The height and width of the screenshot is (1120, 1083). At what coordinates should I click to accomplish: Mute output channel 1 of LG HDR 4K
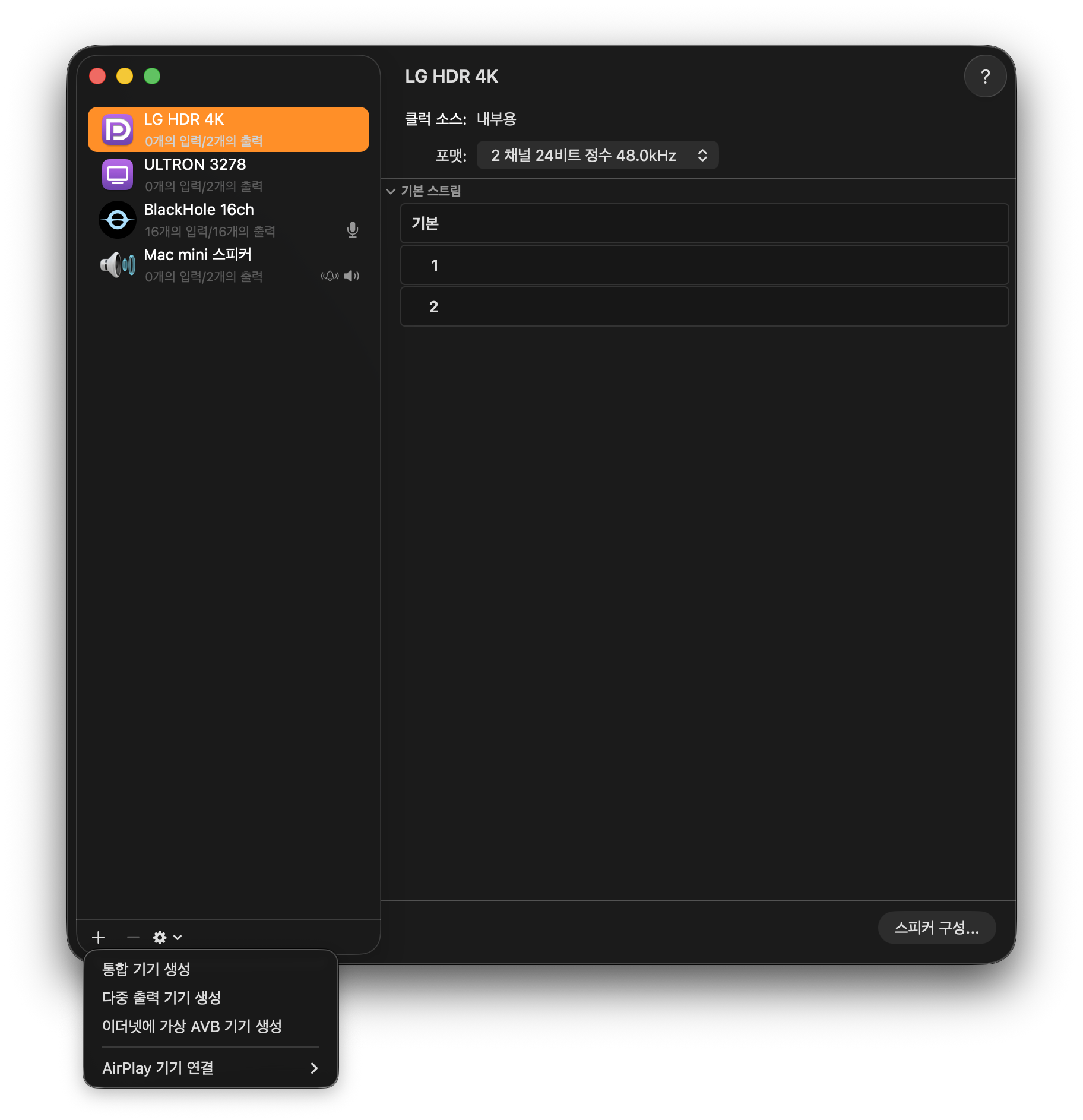[704, 265]
